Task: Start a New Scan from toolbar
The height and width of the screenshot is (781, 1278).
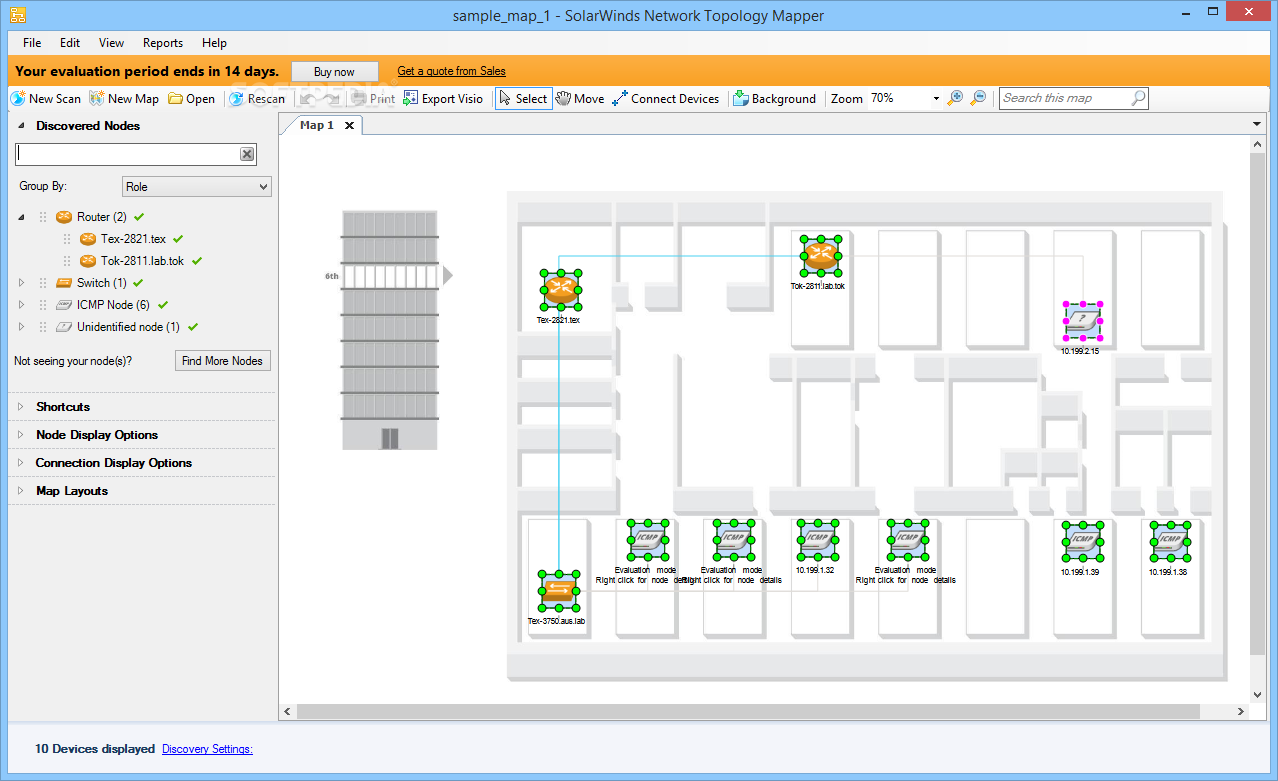Action: (x=46, y=98)
